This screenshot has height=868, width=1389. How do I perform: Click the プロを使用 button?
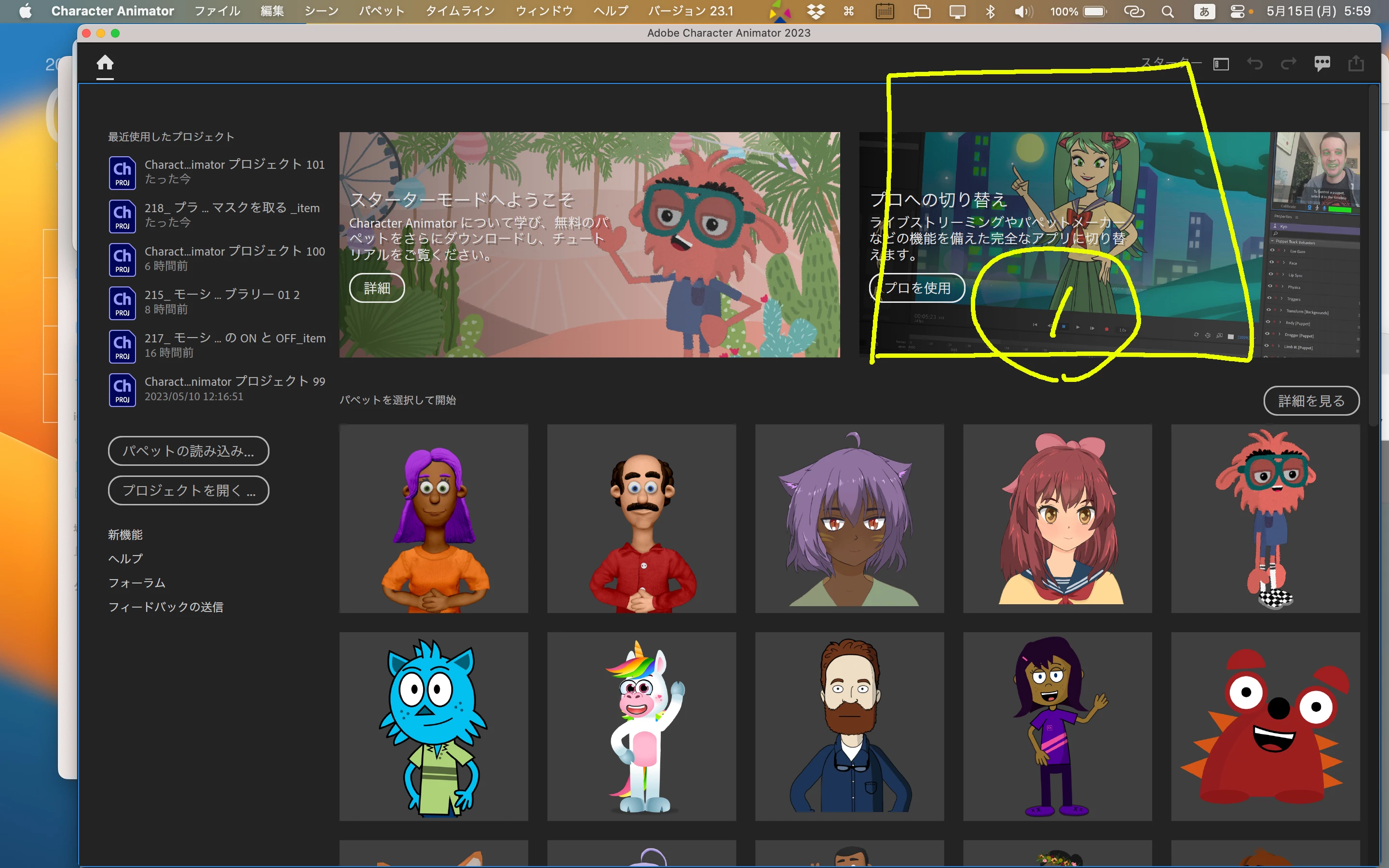[917, 287]
